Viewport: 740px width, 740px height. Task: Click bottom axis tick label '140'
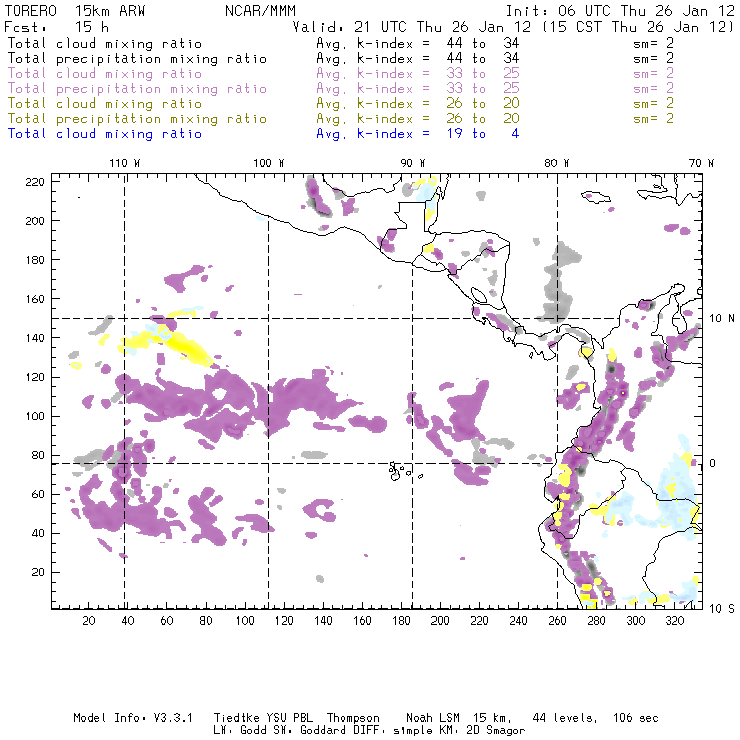323,621
